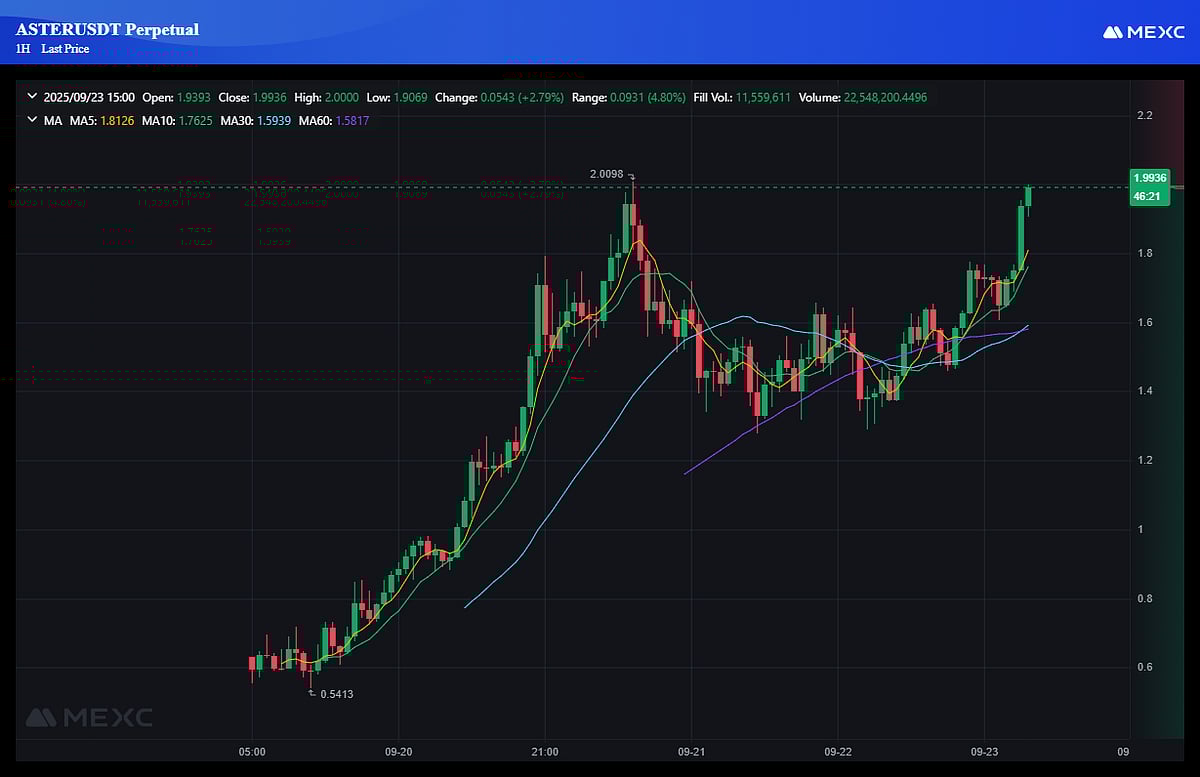This screenshot has height=777, width=1200.
Task: Collapse the MA indicator row chevron
Action: [33, 120]
